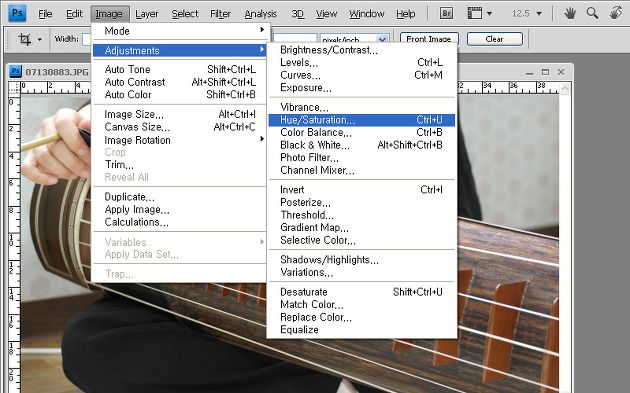Viewport: 630px width, 393px height.
Task: Click the Image menu header
Action: click(109, 14)
